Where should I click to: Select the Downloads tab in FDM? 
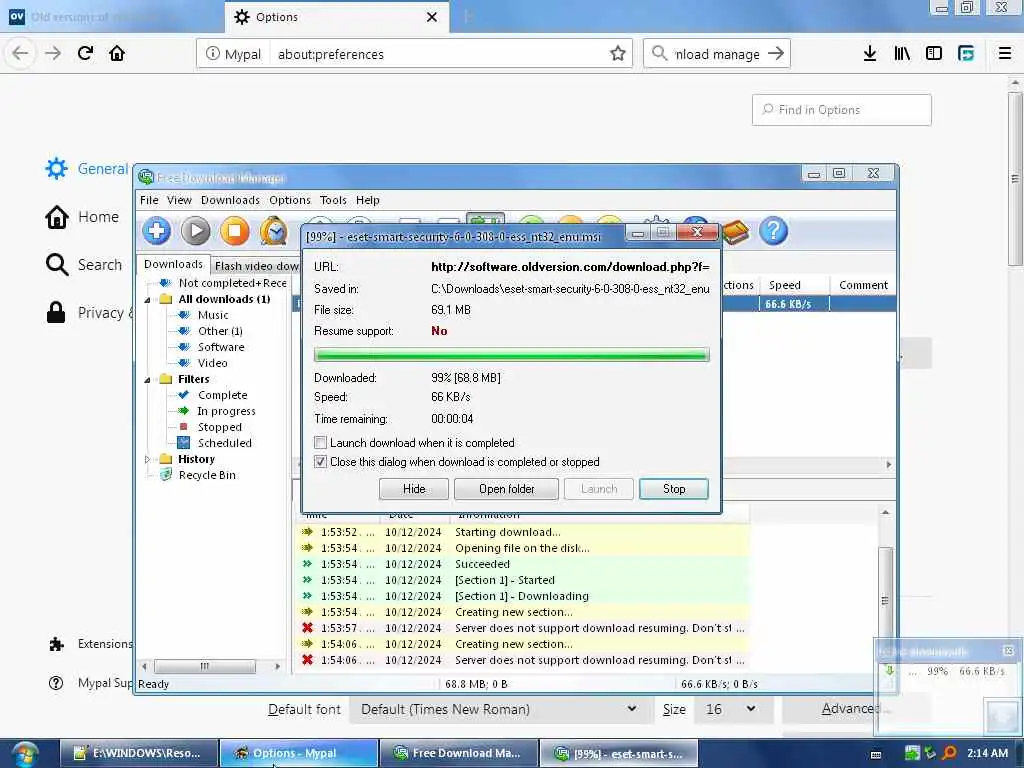click(173, 264)
